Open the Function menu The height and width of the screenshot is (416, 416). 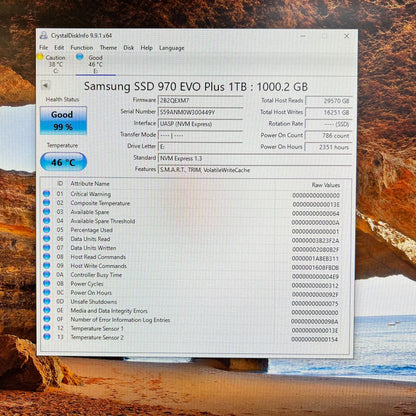82,48
